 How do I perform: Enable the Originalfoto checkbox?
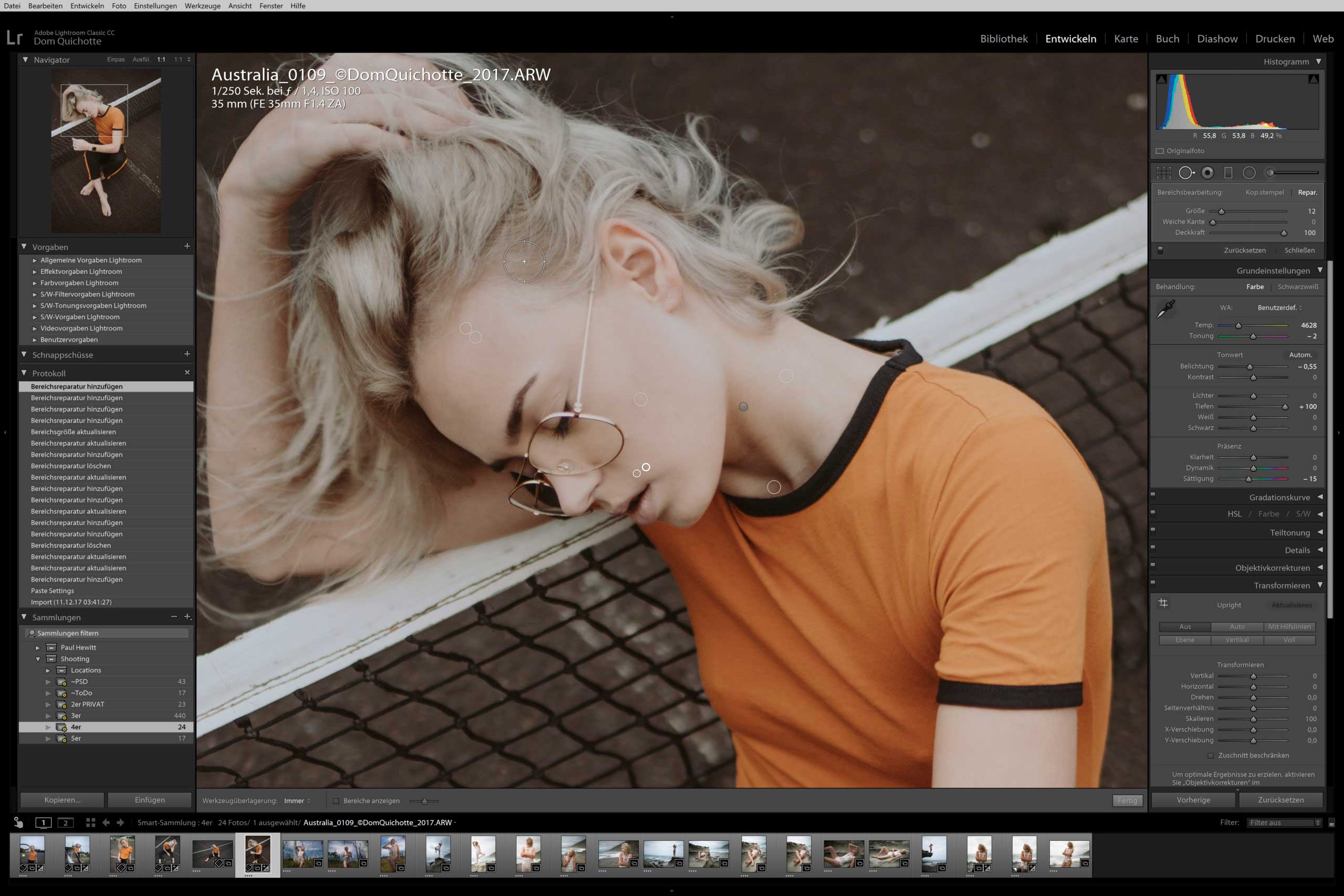click(1160, 151)
